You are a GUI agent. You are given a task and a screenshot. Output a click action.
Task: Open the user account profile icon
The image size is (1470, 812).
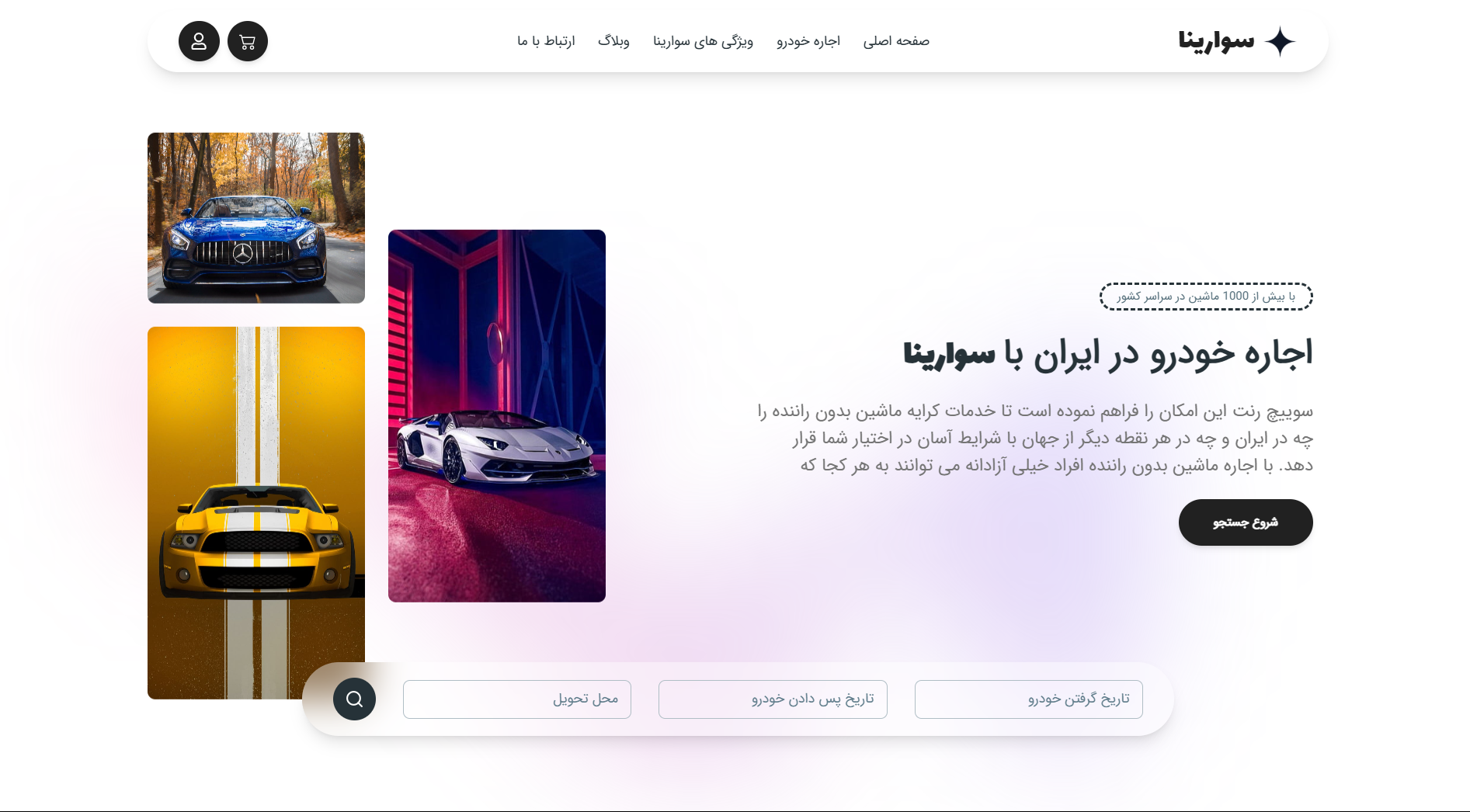tap(199, 41)
